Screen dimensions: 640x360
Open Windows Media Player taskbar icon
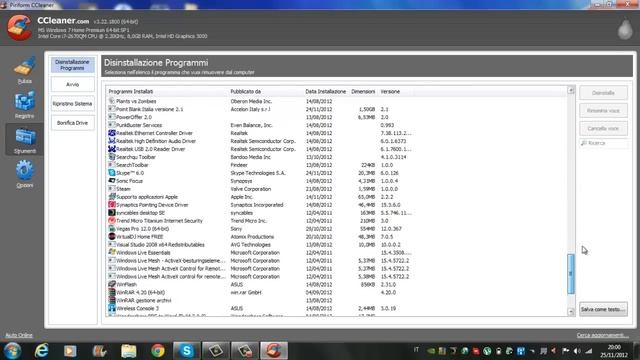[x=70, y=351]
